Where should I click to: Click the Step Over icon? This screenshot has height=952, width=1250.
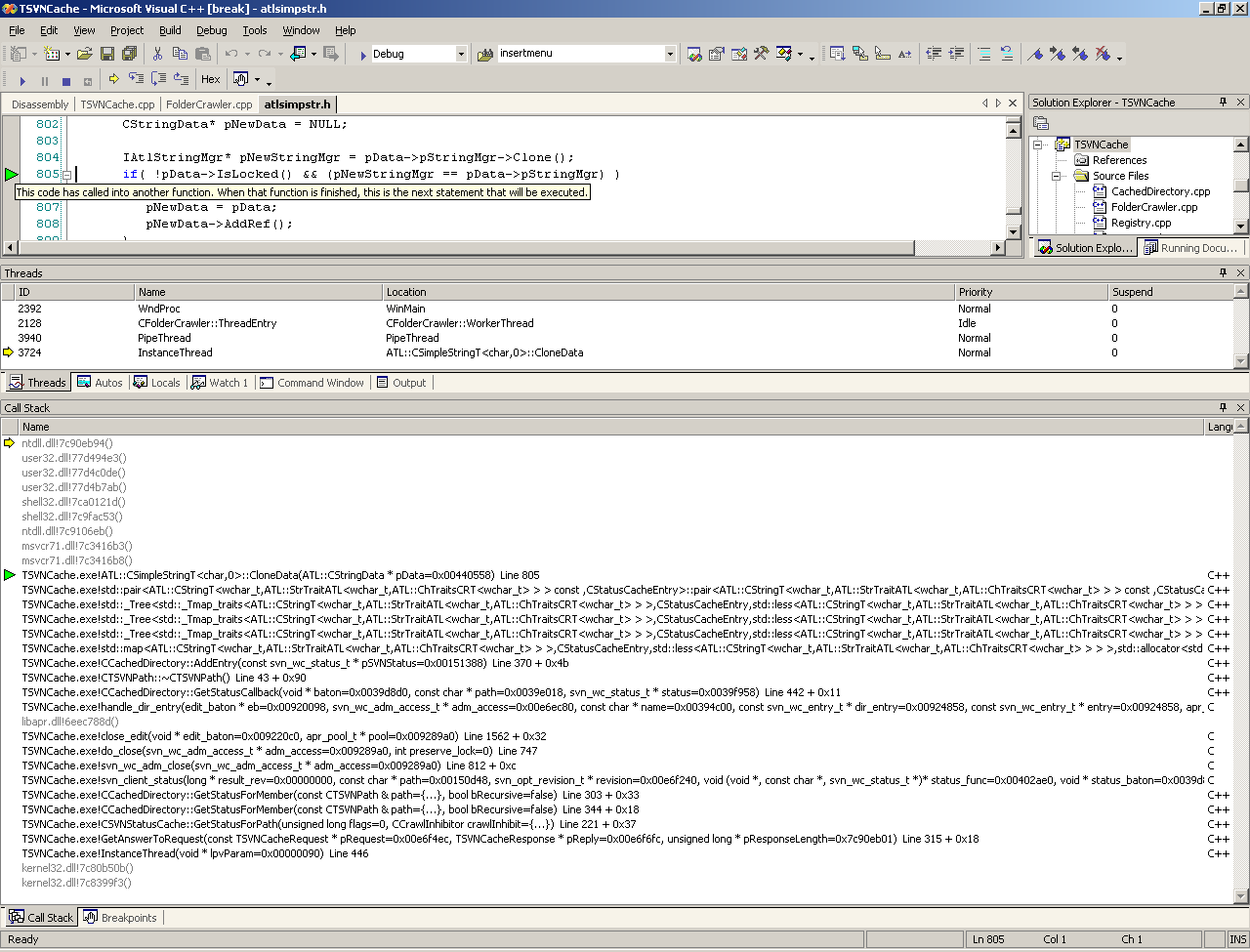pos(158,79)
